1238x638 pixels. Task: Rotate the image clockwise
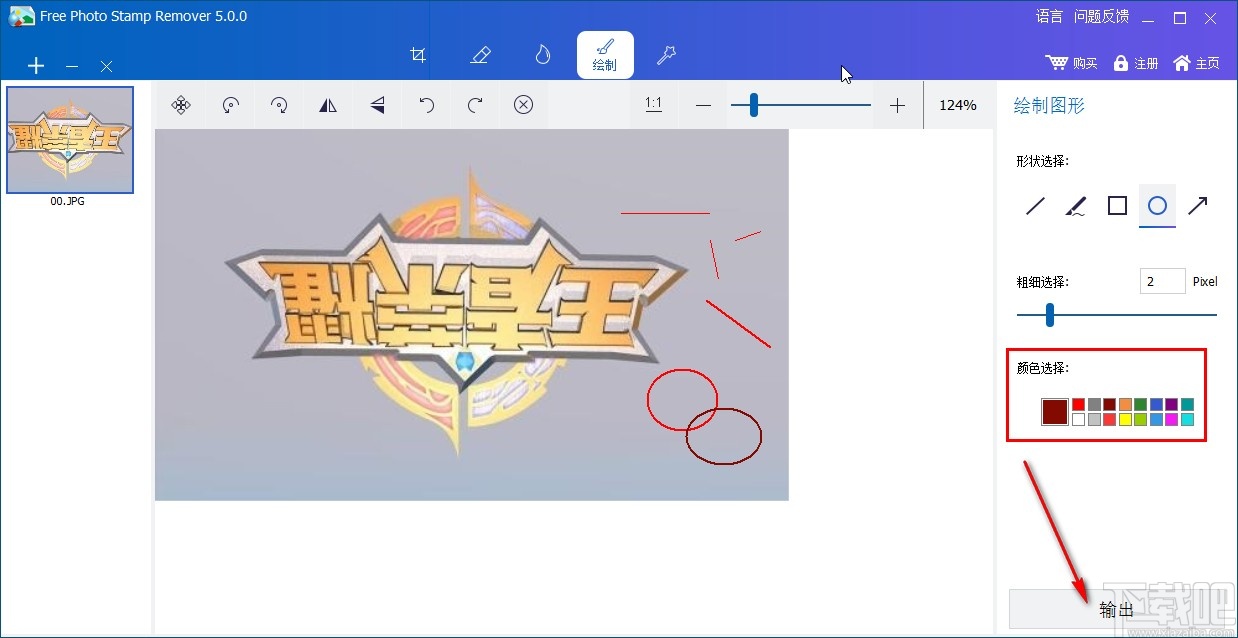click(279, 104)
